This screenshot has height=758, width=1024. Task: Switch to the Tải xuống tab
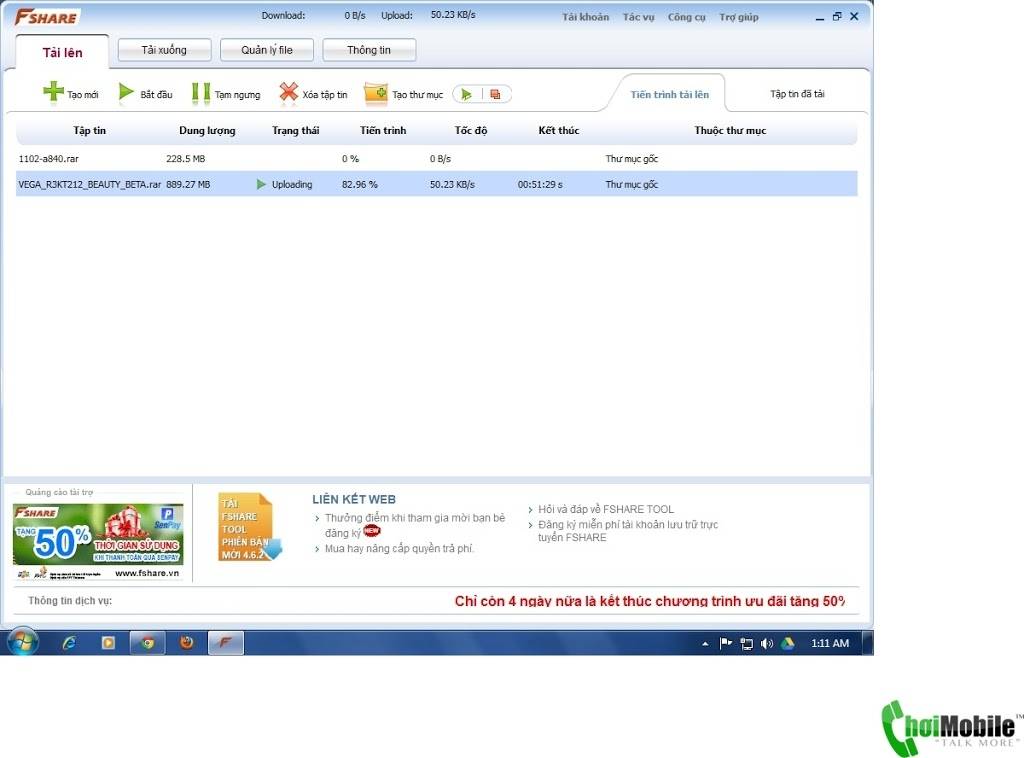164,50
